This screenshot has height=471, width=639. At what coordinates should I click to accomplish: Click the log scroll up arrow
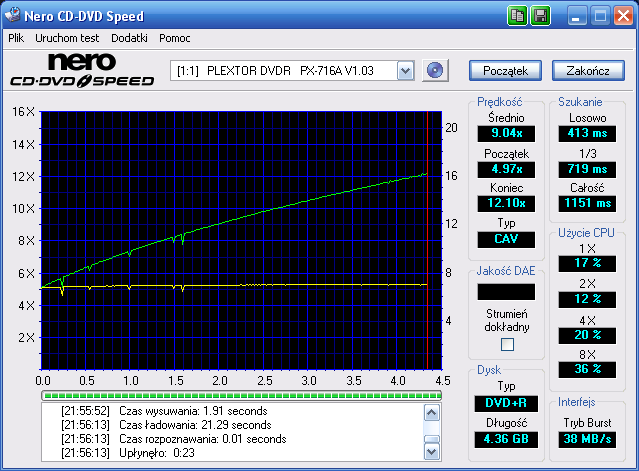(x=432, y=413)
